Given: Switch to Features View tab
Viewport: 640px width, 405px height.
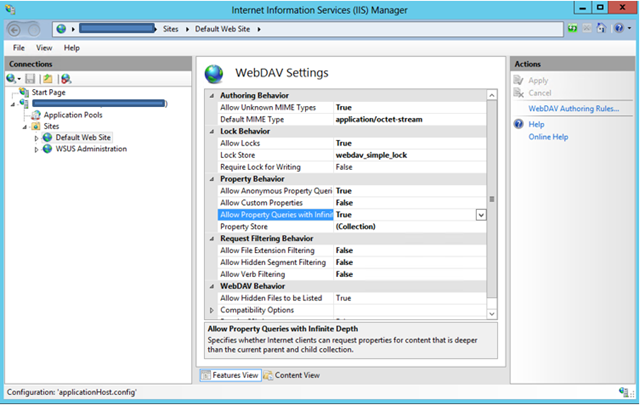Looking at the screenshot, I should coord(231,375).
